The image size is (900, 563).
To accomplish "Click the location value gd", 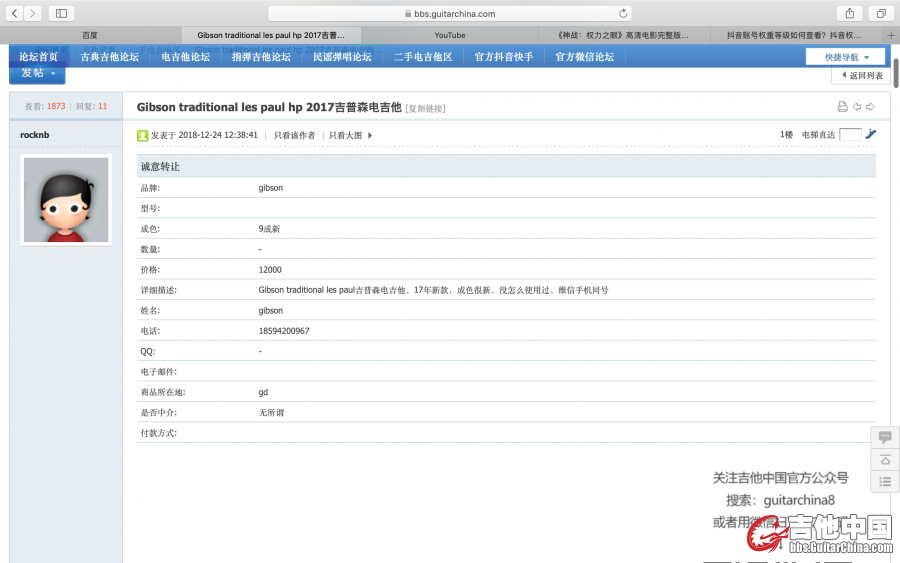I will coord(263,393).
